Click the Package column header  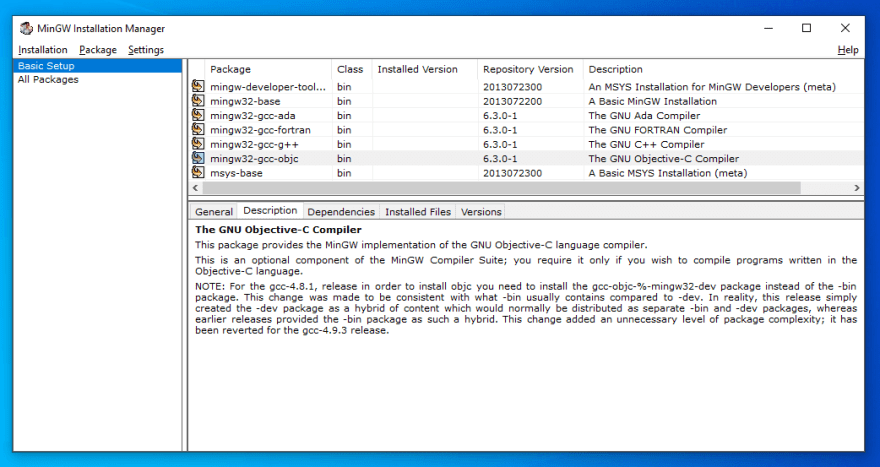[268, 69]
